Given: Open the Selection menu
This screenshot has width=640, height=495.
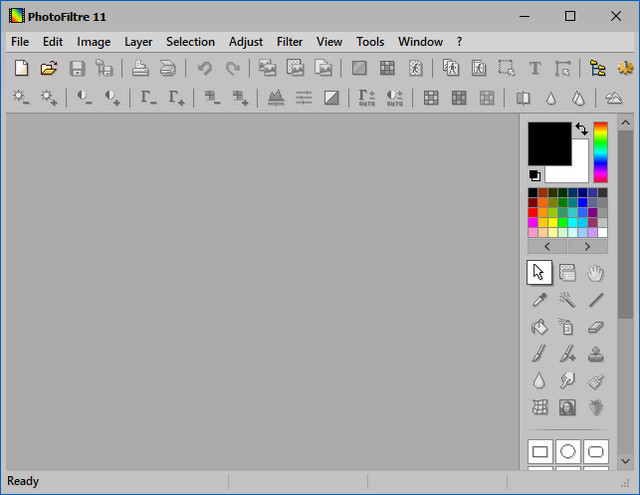Looking at the screenshot, I should 190,42.
